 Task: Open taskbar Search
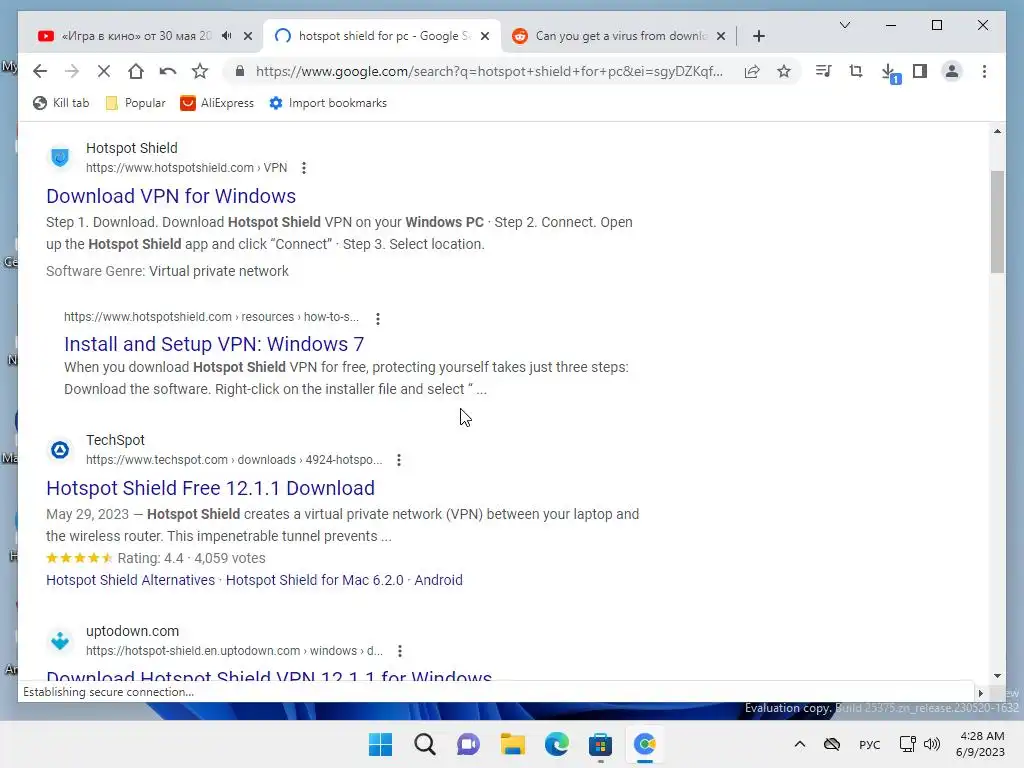(x=424, y=744)
